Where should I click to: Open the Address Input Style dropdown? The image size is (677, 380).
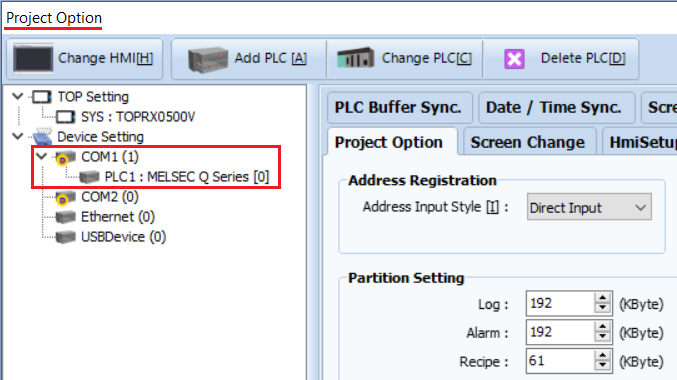pos(589,207)
